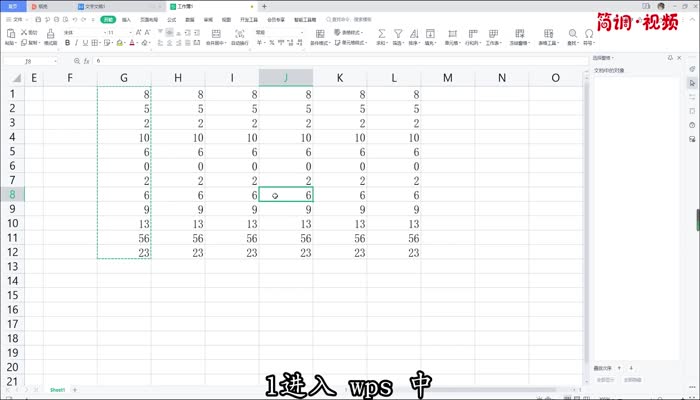The image size is (700, 400).
Task: Click the Merge and Center (合并居中) icon
Action: [x=213, y=34]
